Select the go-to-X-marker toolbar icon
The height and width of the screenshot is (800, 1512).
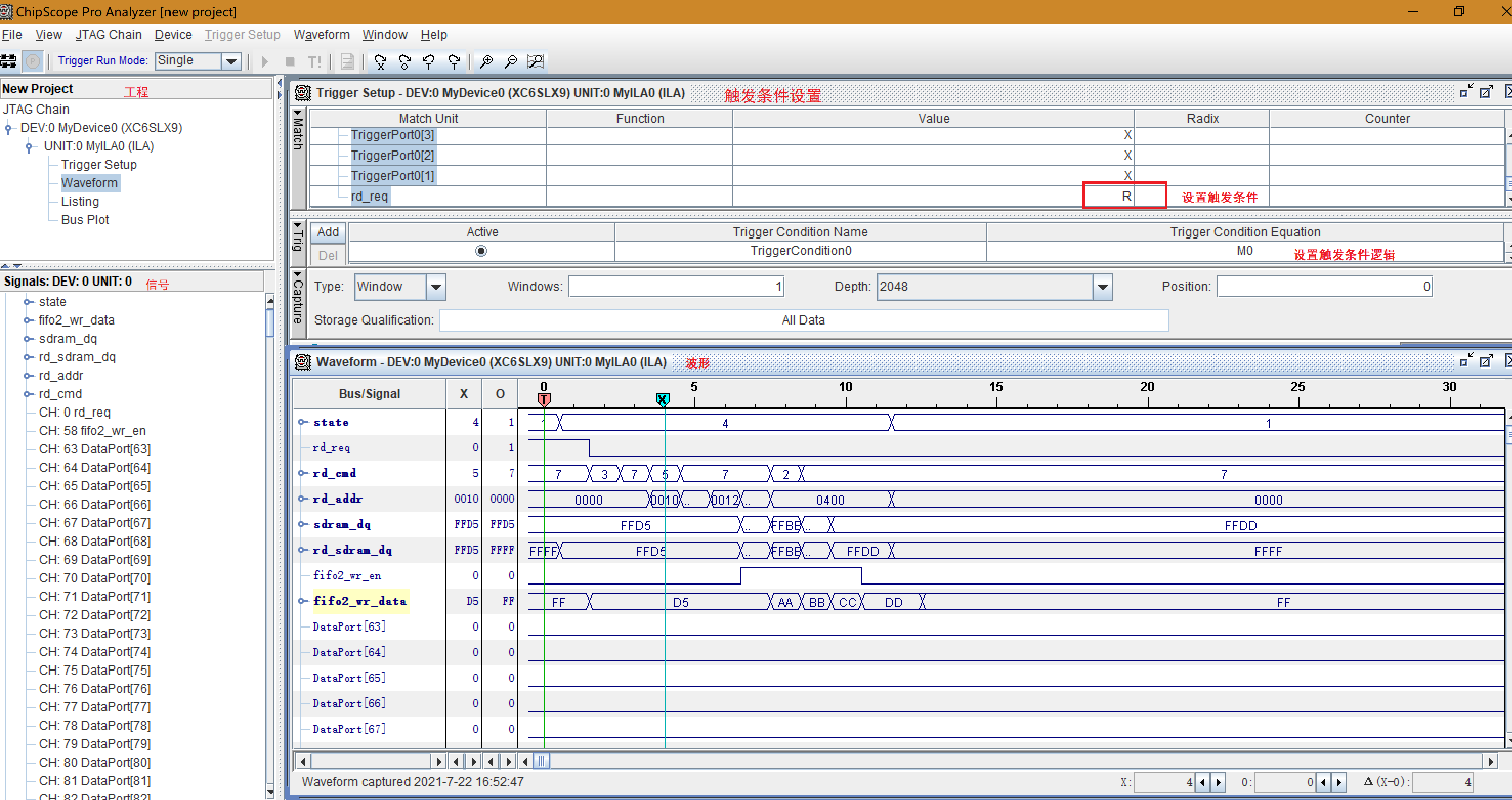coord(380,61)
